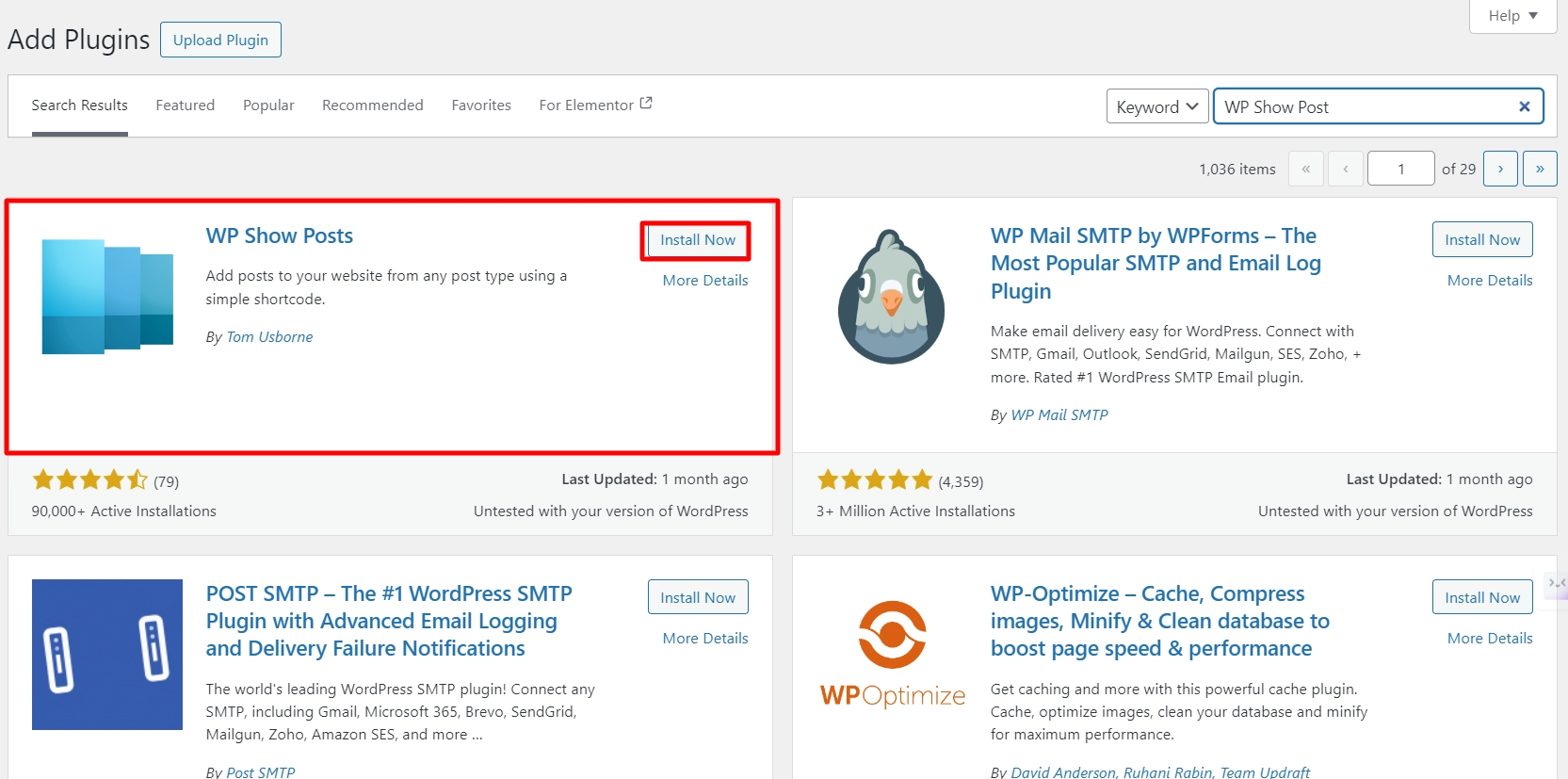
Task: Clear the search field with X icon
Action: pyautogui.click(x=1524, y=106)
